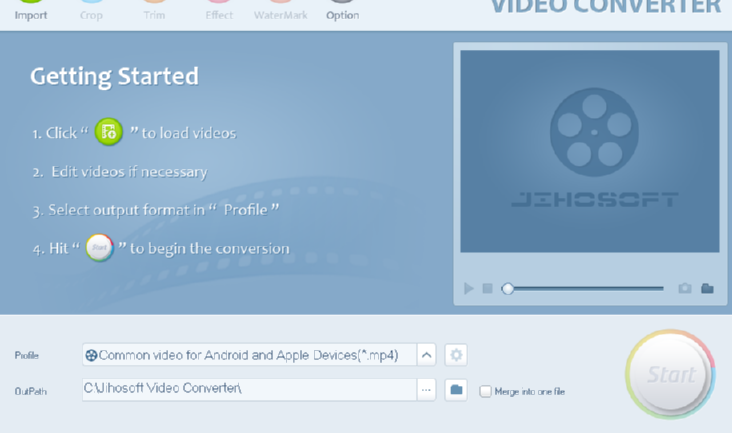Open the snapshot folder icon in preview
Image resolution: width=732 pixels, height=434 pixels.
[x=707, y=288]
